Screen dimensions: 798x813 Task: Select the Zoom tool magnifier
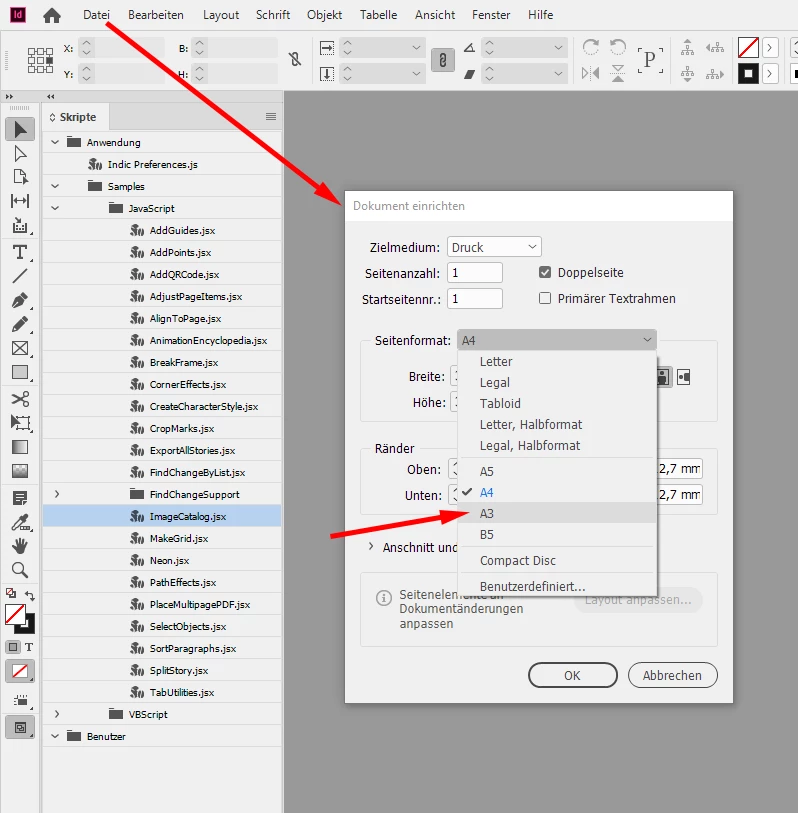[x=20, y=570]
